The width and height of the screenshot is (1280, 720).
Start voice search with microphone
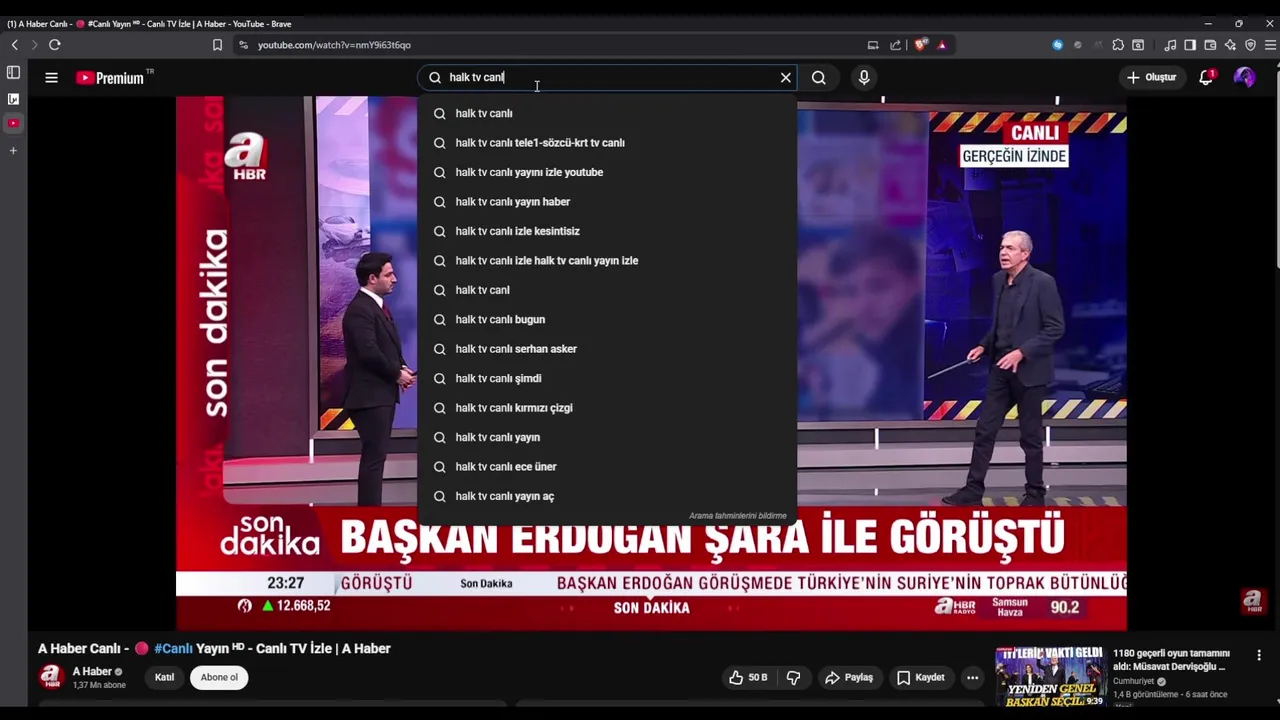[x=864, y=77]
